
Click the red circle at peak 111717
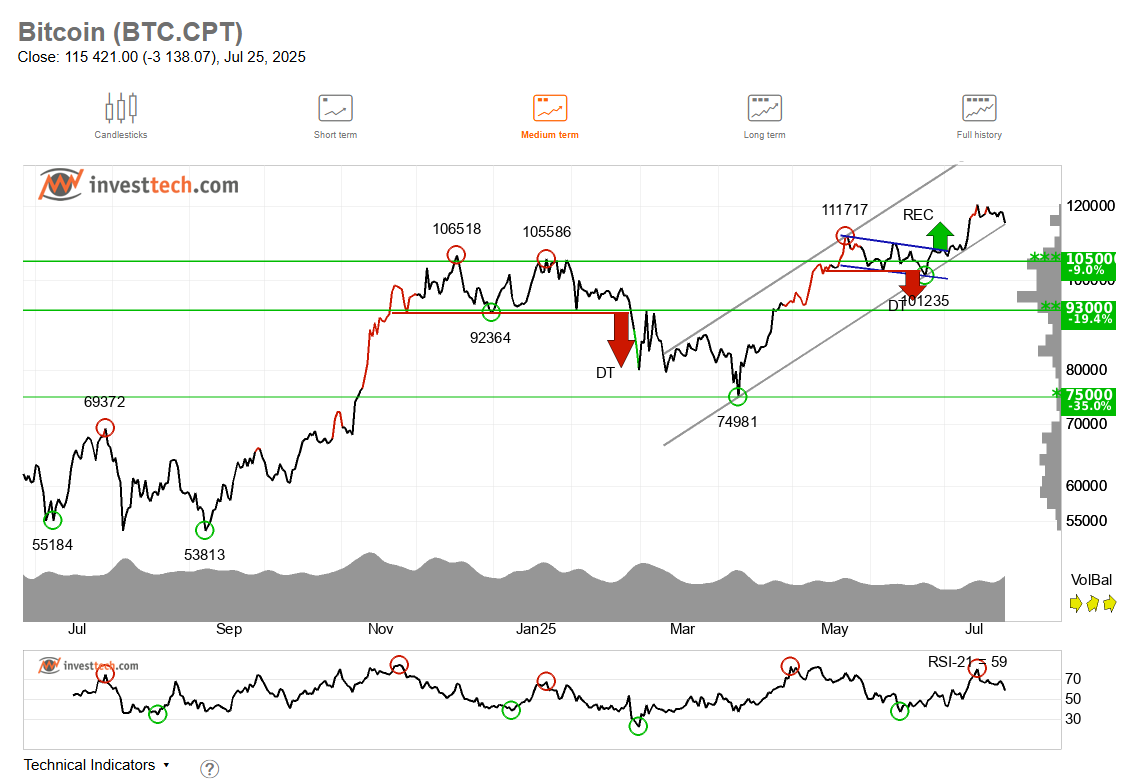click(x=845, y=235)
